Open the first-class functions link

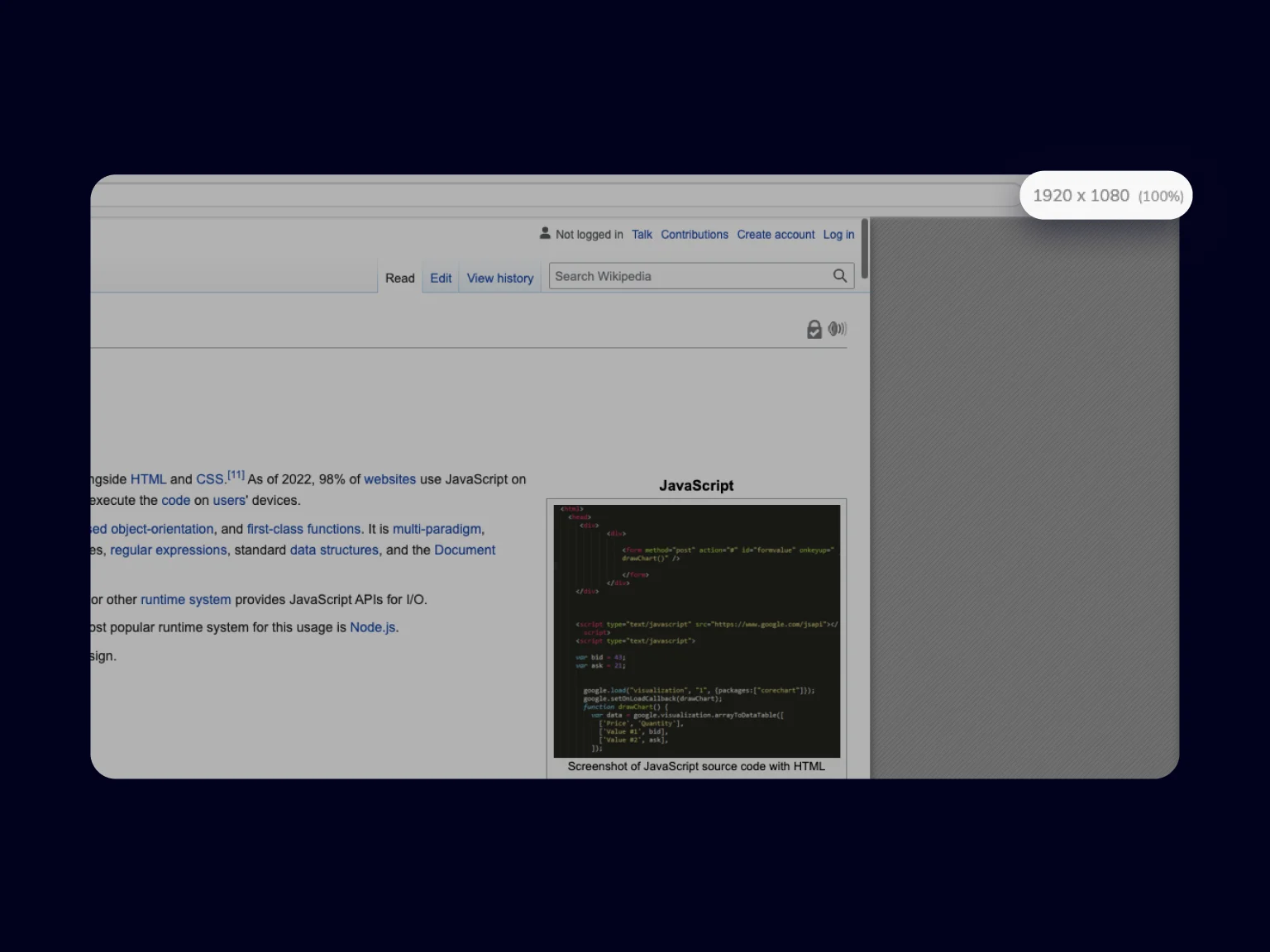(x=303, y=528)
